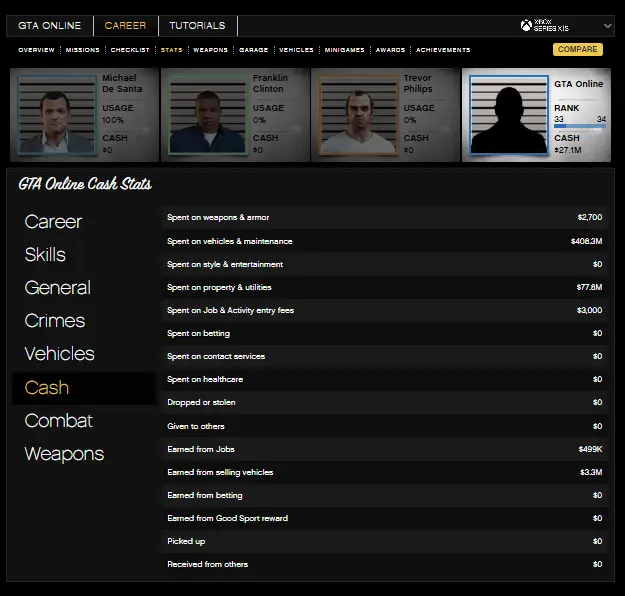Open the AWARDS sub-navigation link

390,50
